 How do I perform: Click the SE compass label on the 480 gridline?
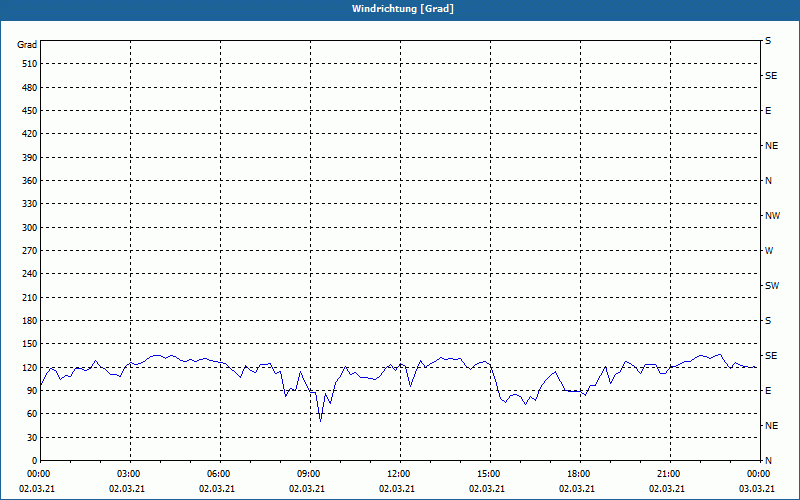(x=771, y=76)
